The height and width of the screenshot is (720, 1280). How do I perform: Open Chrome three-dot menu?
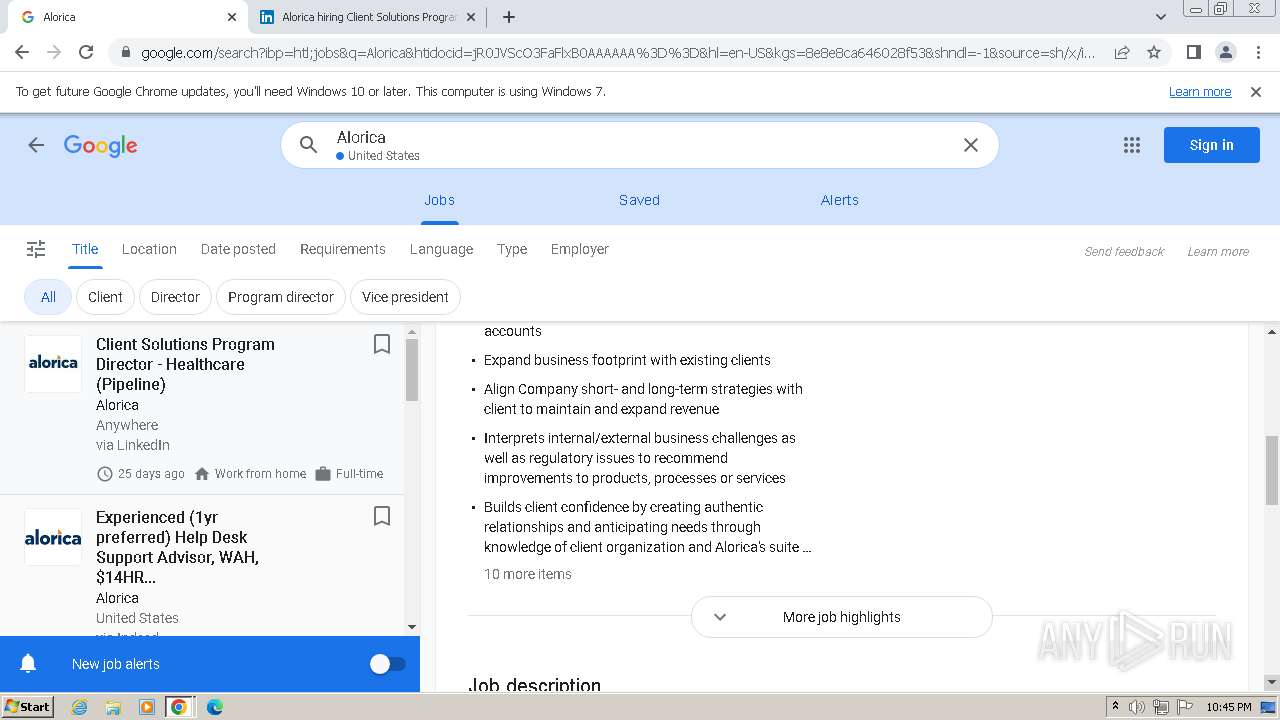[1257, 52]
